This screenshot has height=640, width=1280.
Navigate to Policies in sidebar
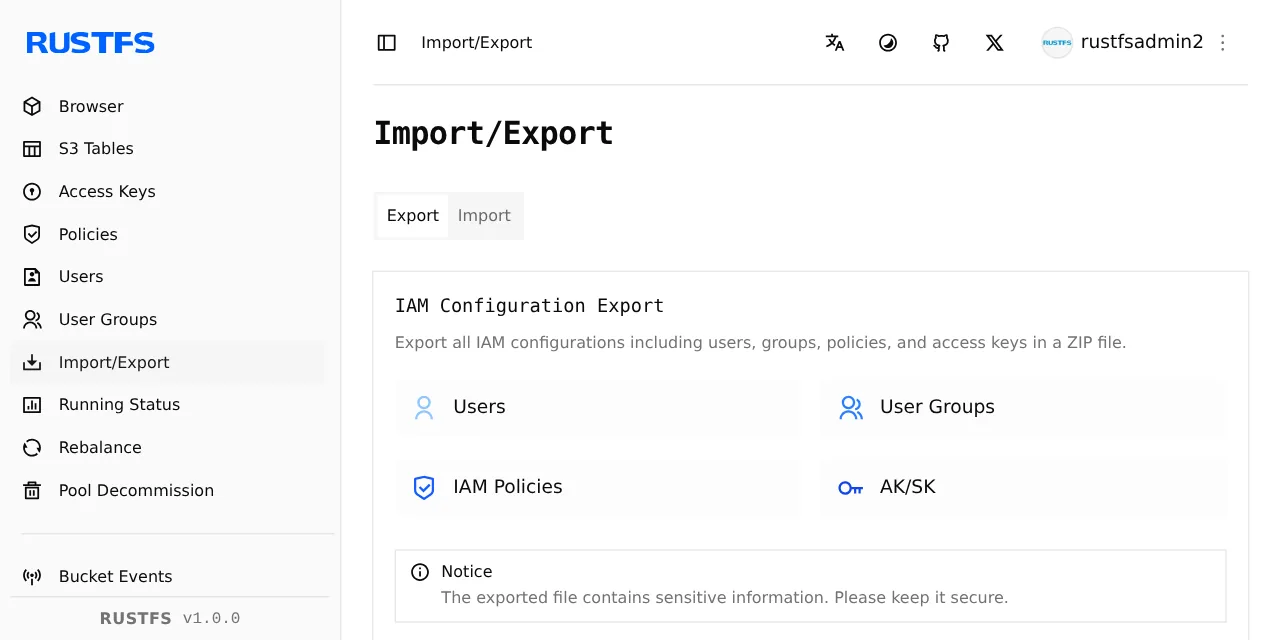point(168,234)
